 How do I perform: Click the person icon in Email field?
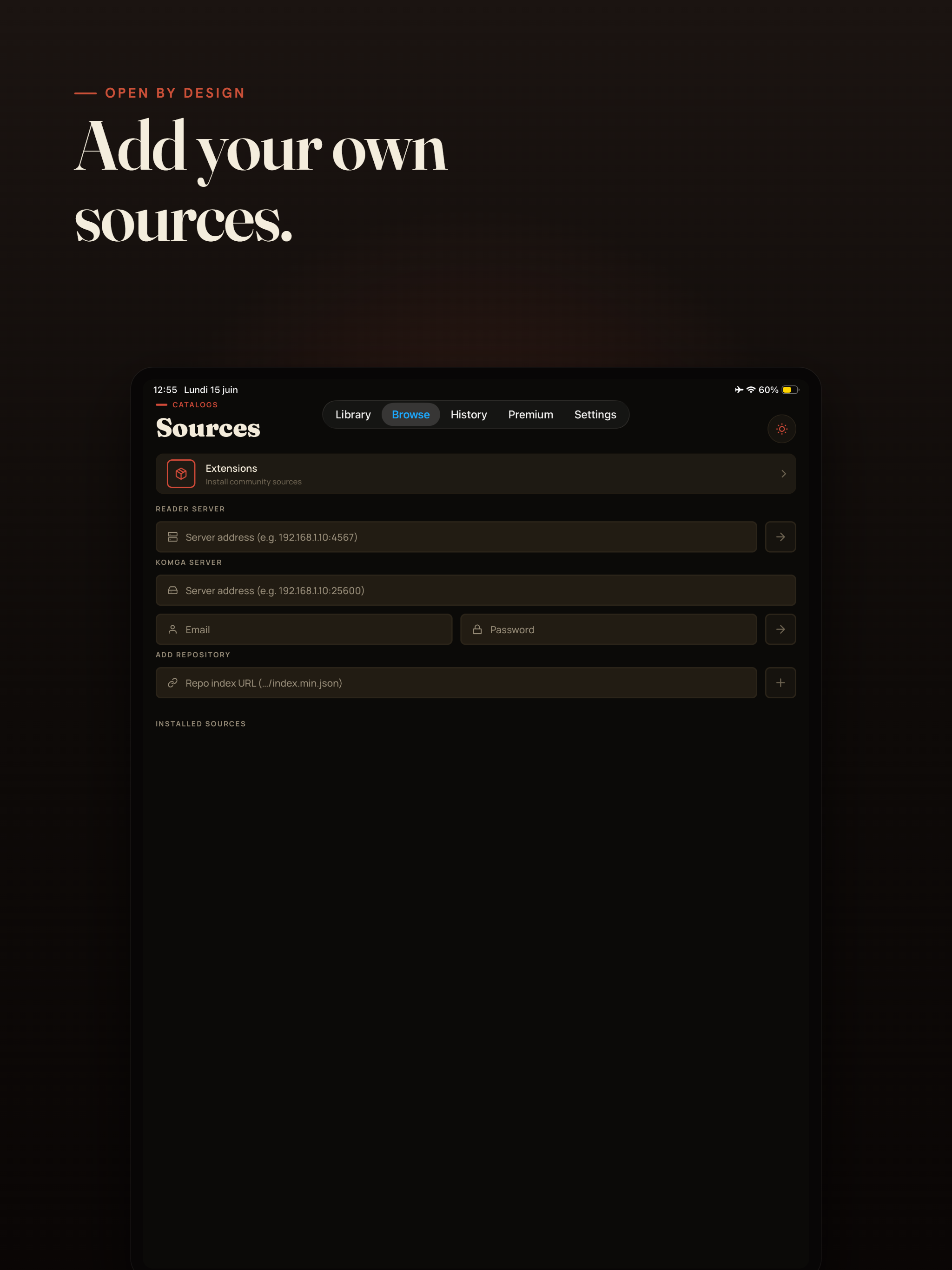[172, 629]
